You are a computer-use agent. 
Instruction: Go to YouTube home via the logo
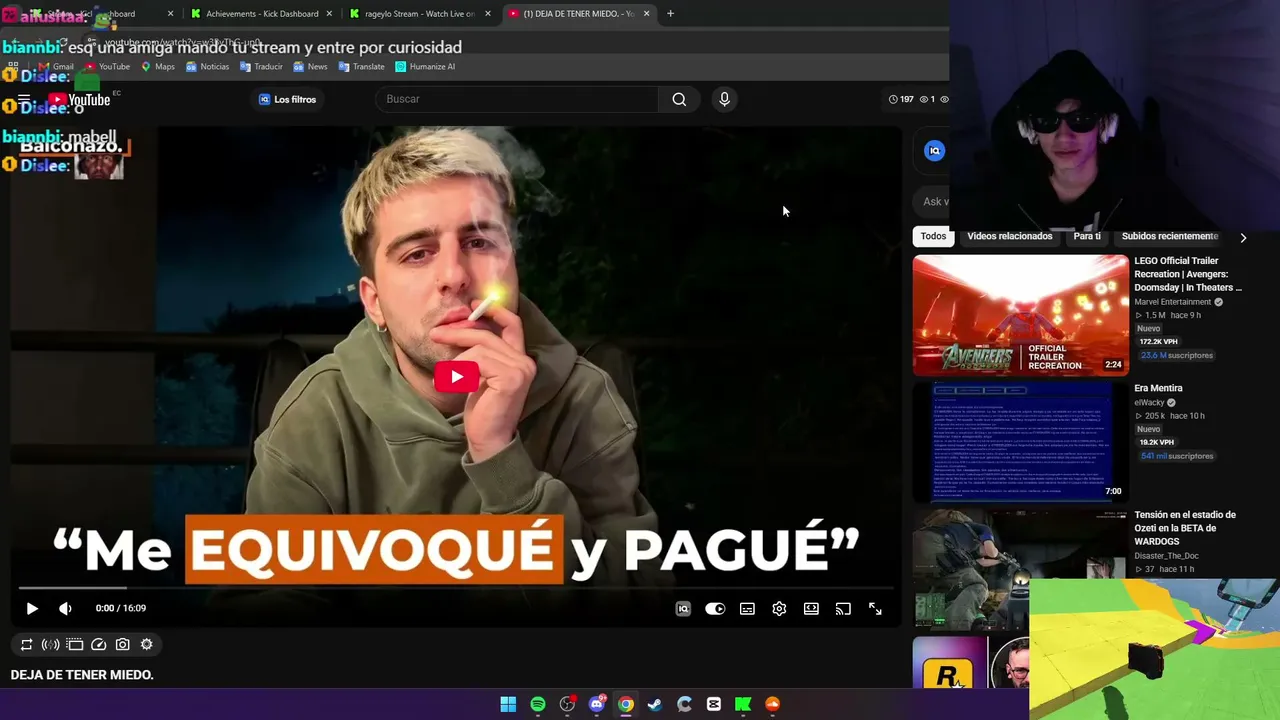point(79,99)
